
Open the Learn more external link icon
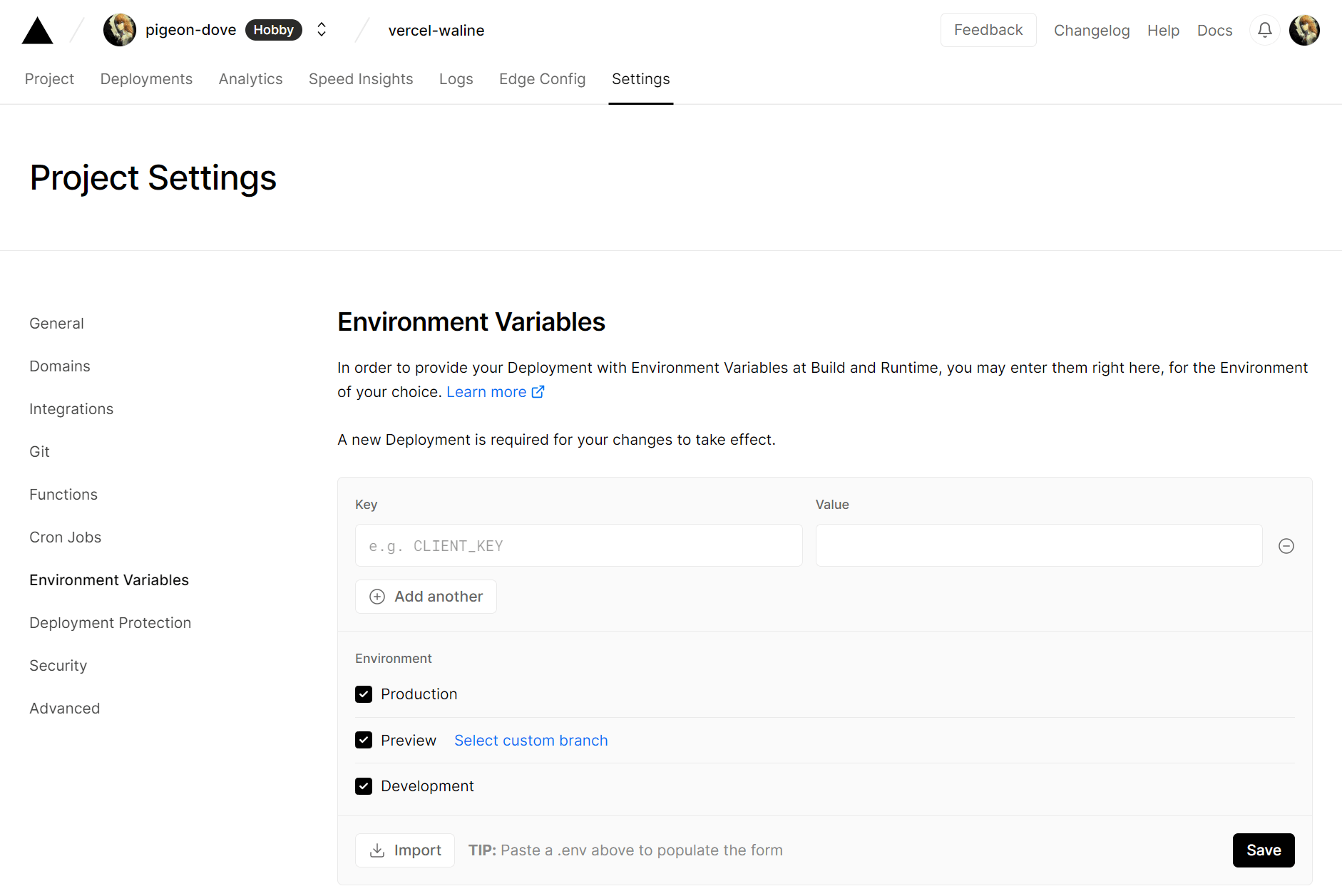(538, 392)
